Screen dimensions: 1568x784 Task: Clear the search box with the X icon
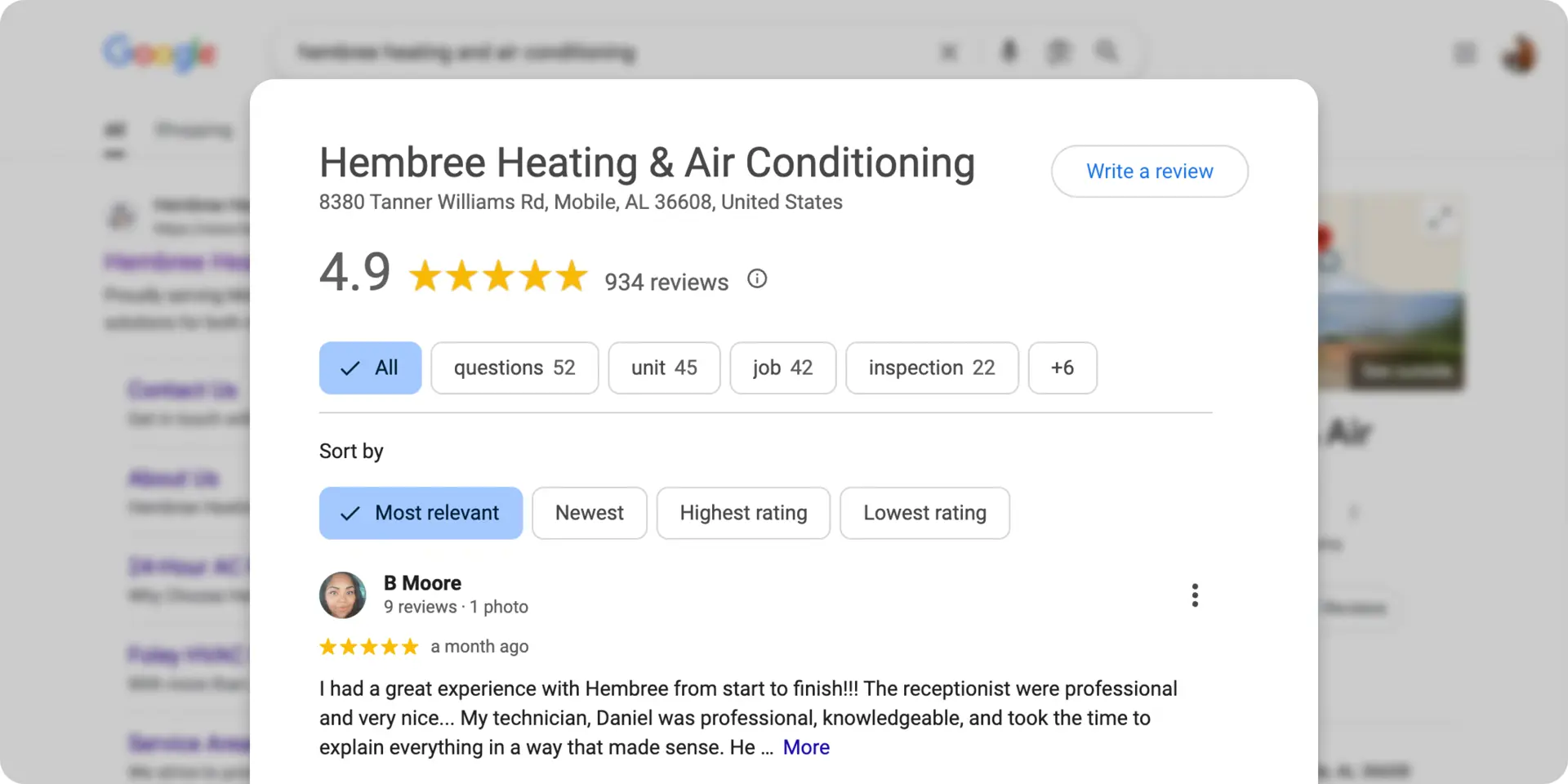click(949, 52)
